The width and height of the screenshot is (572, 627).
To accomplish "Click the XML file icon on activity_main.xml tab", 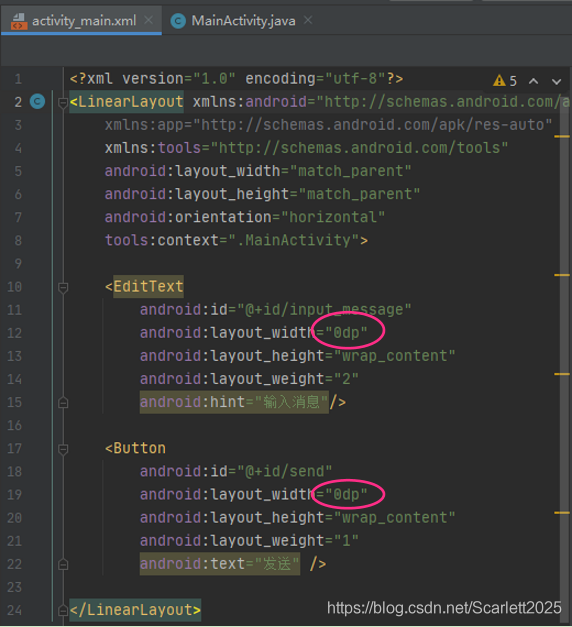I will 18,21.
